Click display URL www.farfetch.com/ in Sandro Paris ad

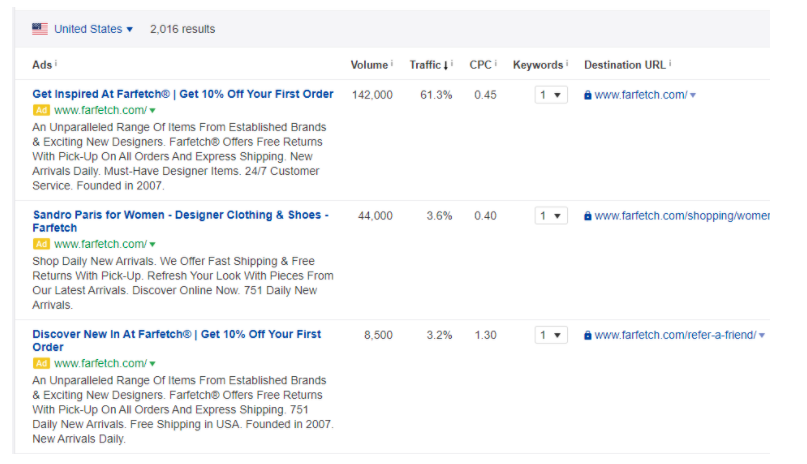pyautogui.click(x=100, y=244)
